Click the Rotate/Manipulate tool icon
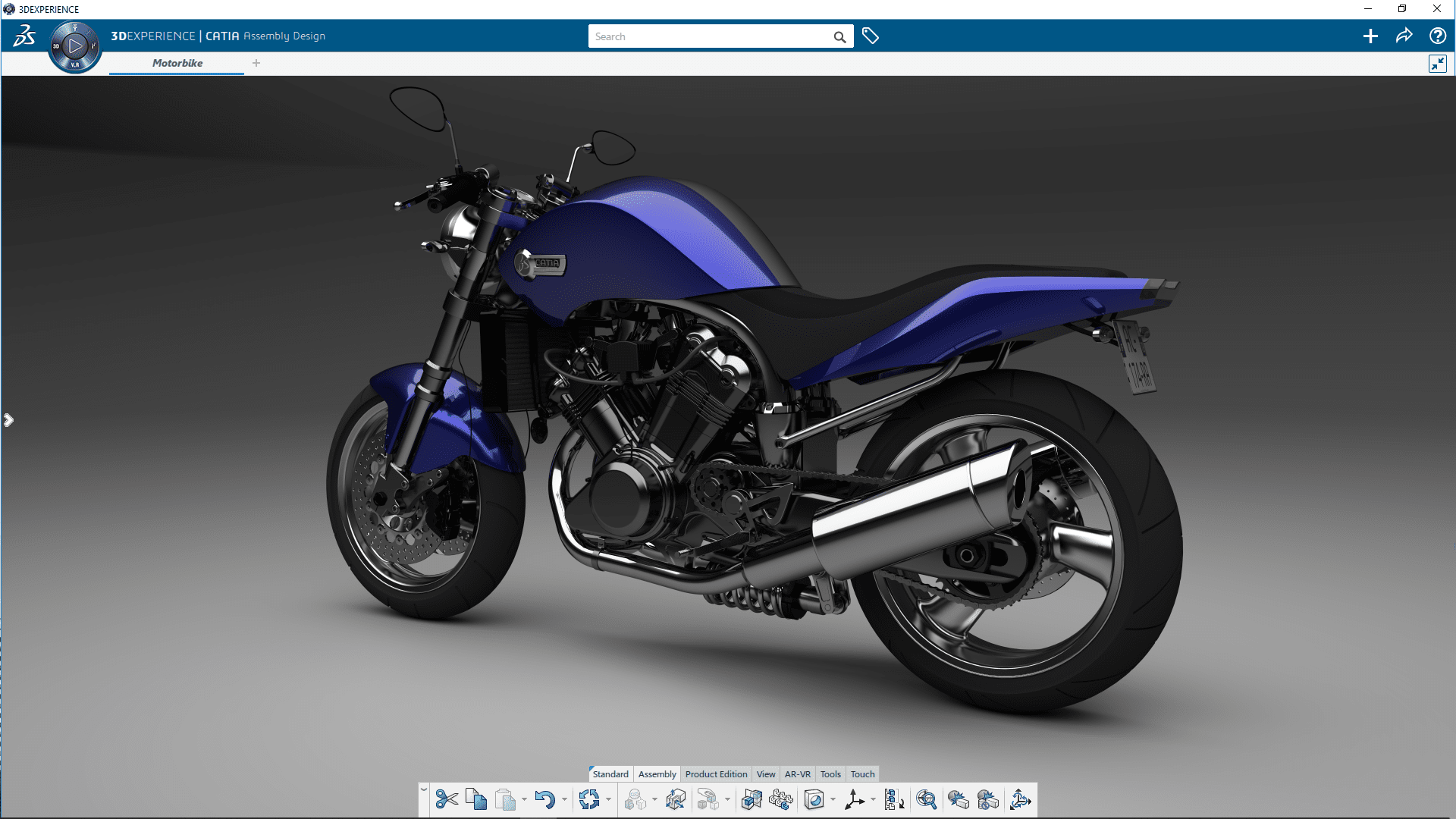This screenshot has height=819, width=1456. pos(1020,799)
